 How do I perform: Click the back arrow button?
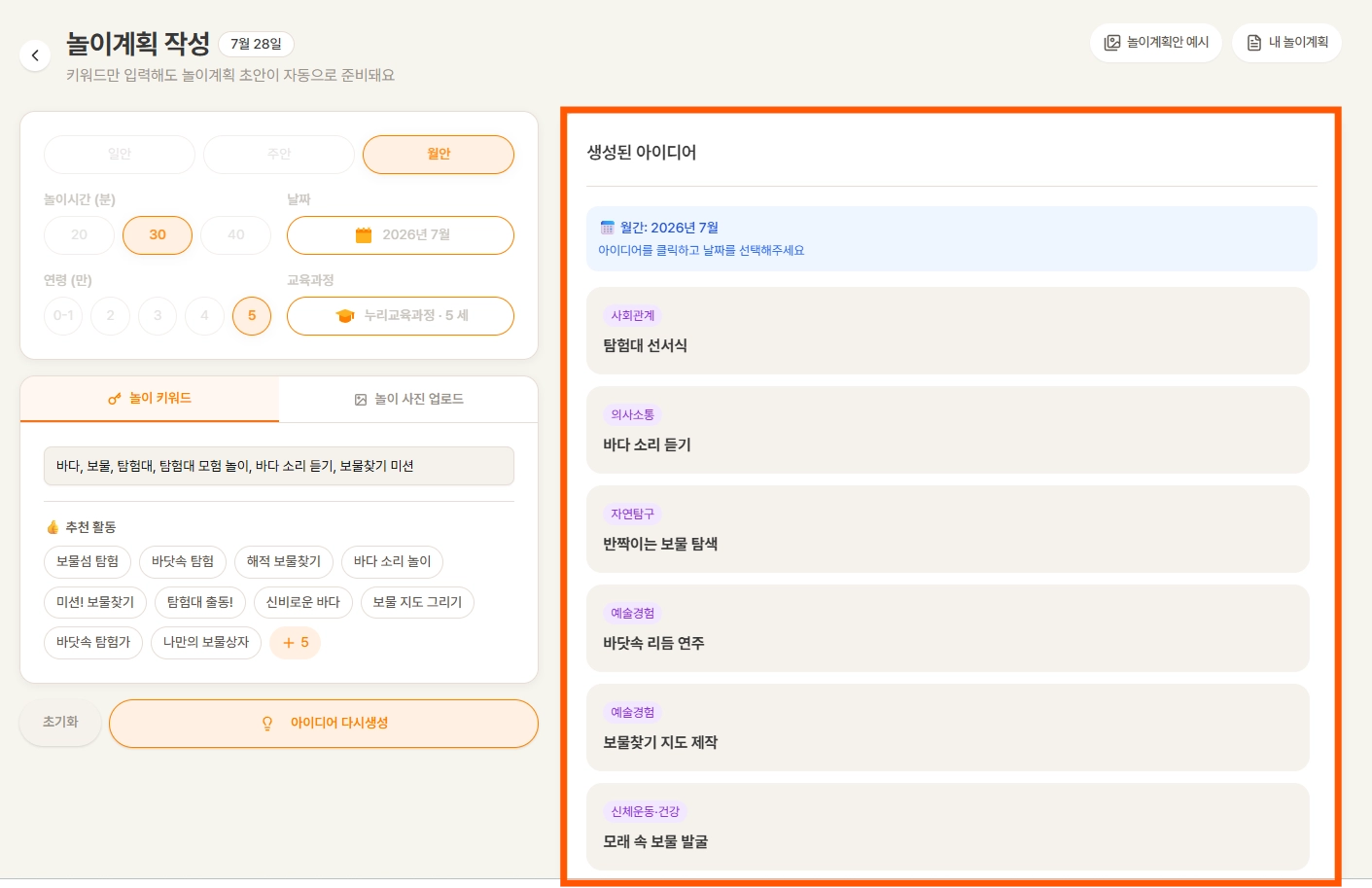click(35, 55)
